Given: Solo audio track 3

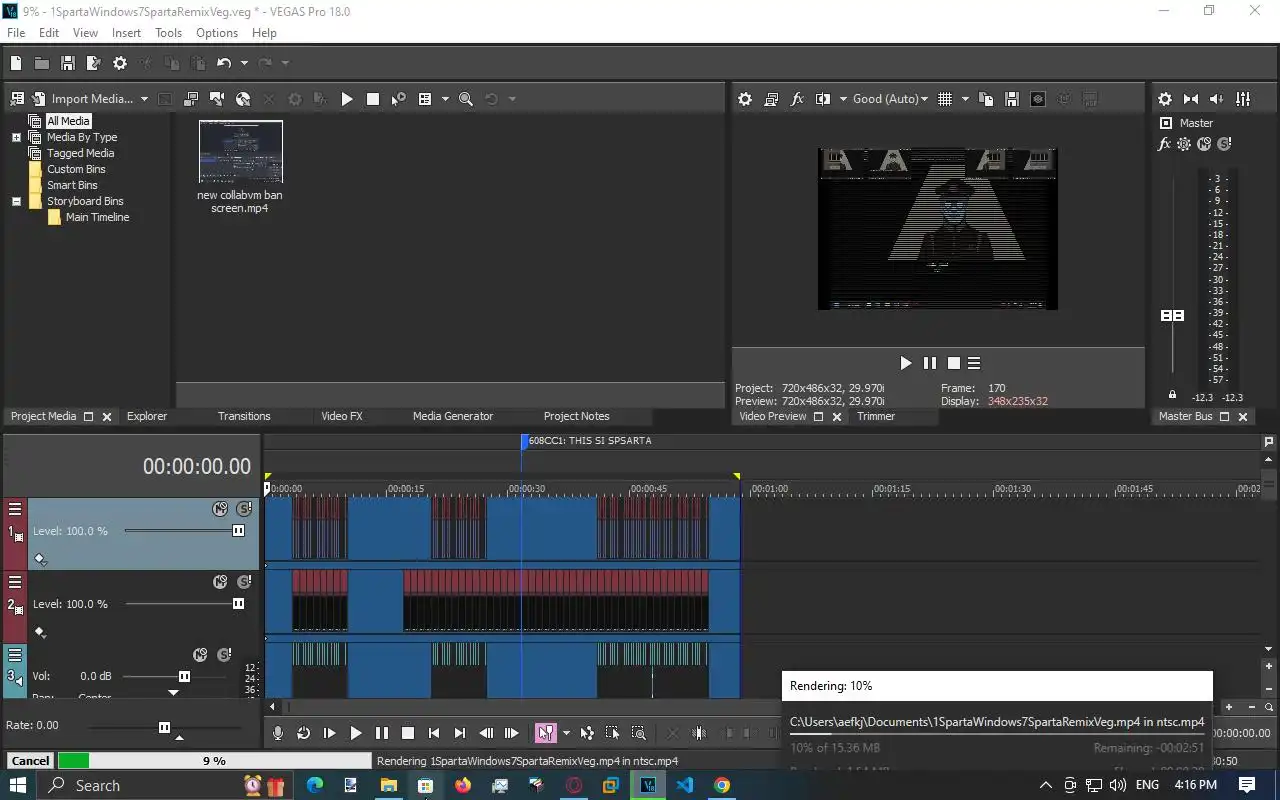Looking at the screenshot, I should (x=224, y=655).
